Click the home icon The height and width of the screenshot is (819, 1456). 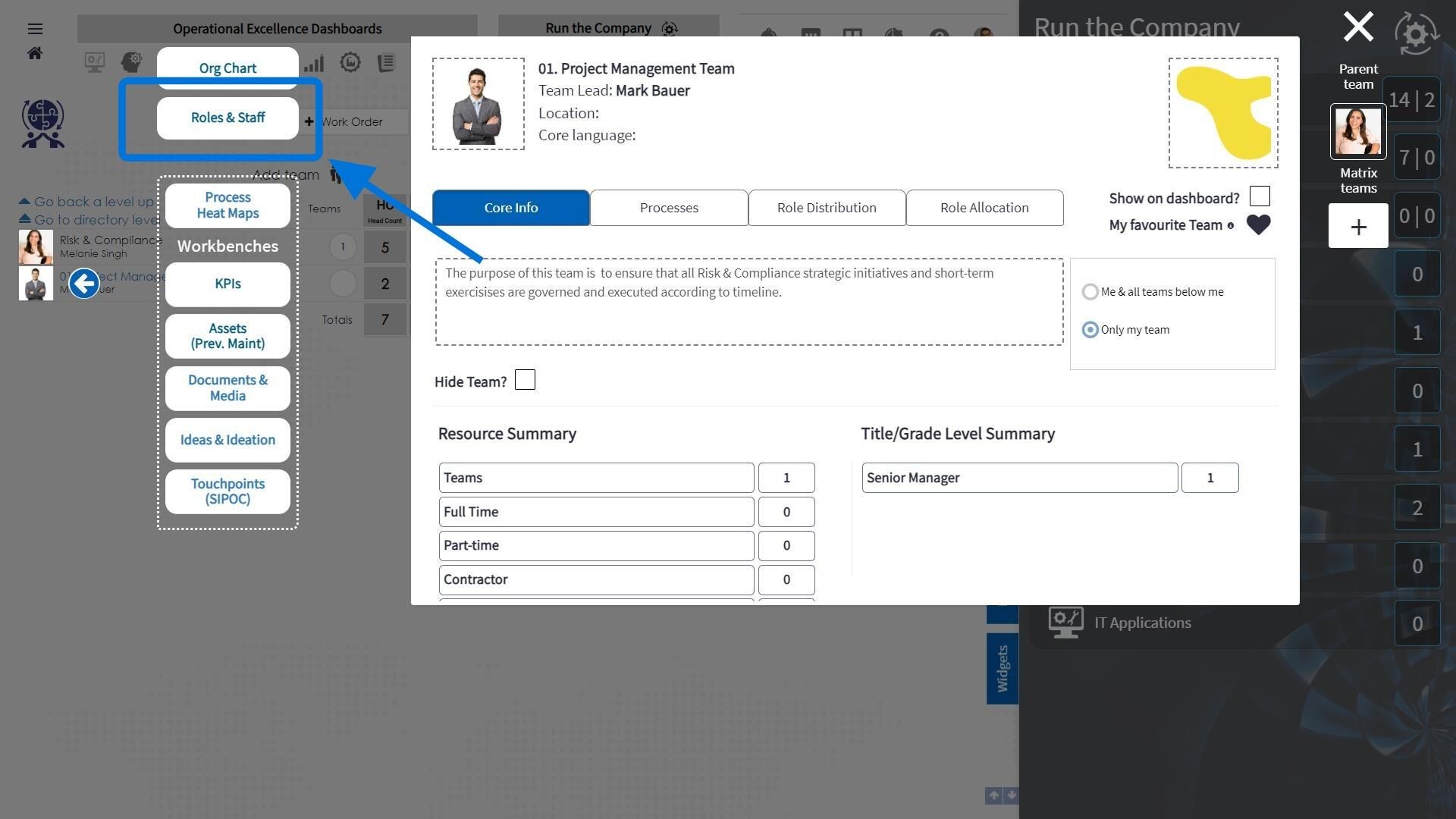pos(35,53)
